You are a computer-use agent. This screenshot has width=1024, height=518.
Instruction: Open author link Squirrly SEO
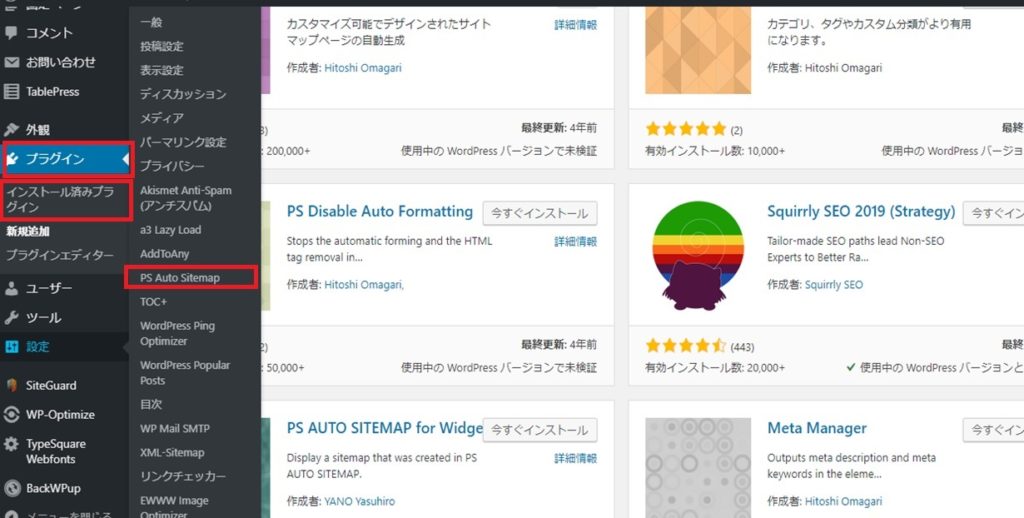834,285
